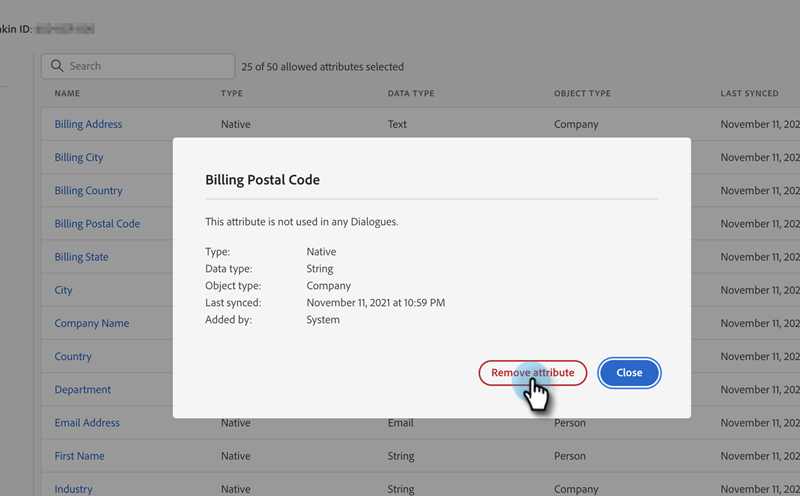Open the Billing Address attribute link
This screenshot has width=800, height=496.
click(x=88, y=125)
